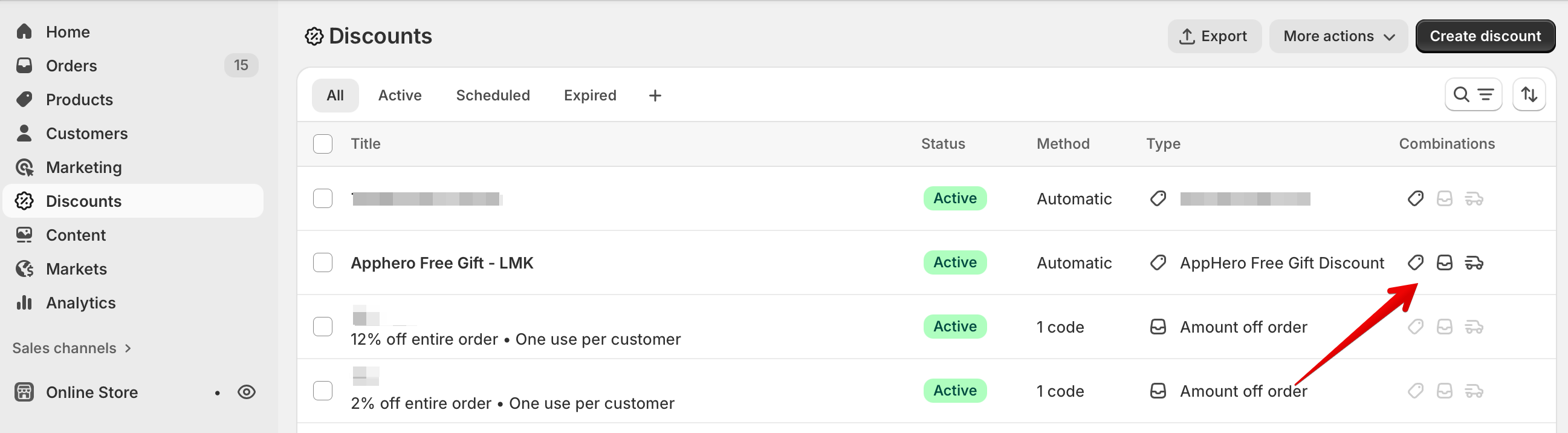1568x433 pixels.
Task: Click Automatic method in Apphero Free Gift row
Action: [1074, 263]
